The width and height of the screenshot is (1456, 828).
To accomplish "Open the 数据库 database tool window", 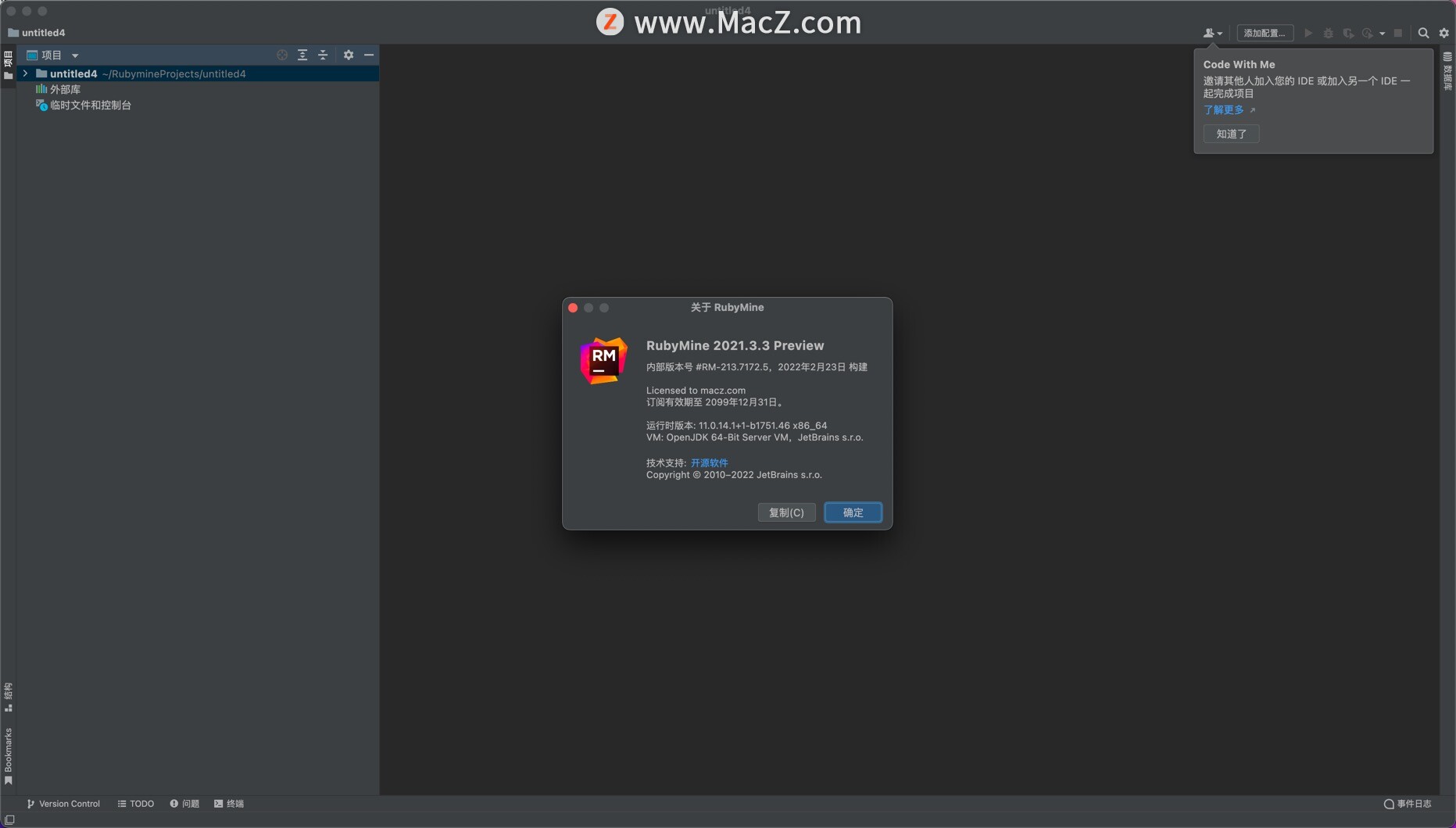I will click(1447, 70).
